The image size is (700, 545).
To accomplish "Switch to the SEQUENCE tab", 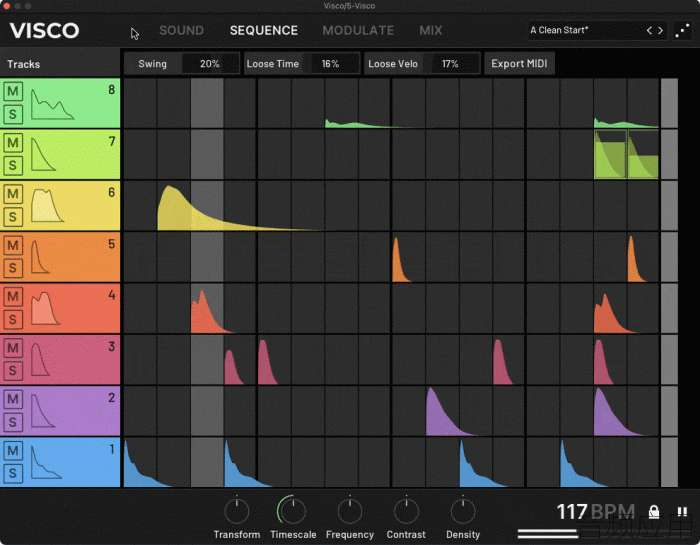I will pyautogui.click(x=263, y=30).
